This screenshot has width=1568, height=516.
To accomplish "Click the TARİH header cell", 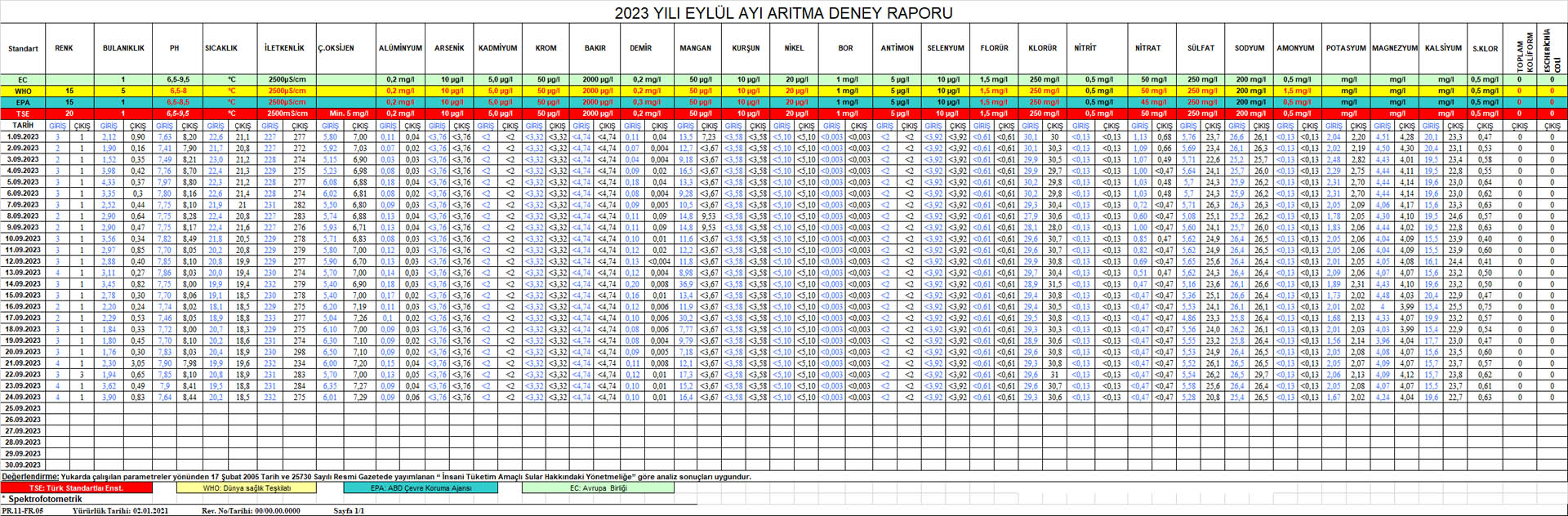I will (x=23, y=126).
